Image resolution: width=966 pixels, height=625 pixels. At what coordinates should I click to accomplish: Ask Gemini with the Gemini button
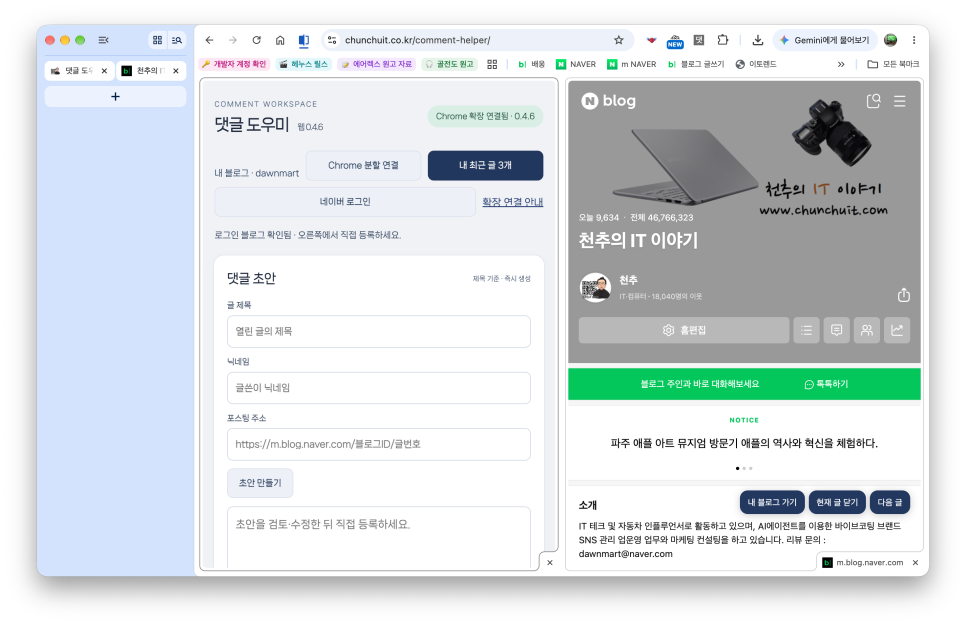click(825, 40)
